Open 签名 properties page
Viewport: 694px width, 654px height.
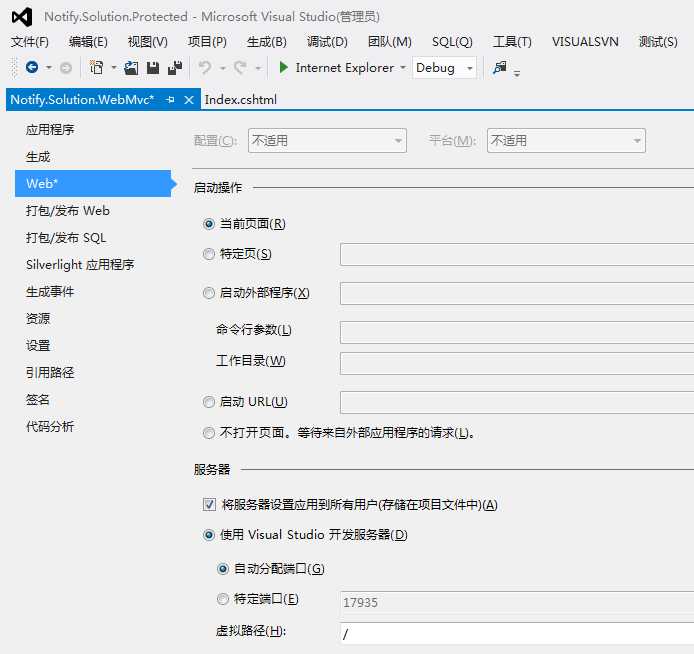pos(38,400)
